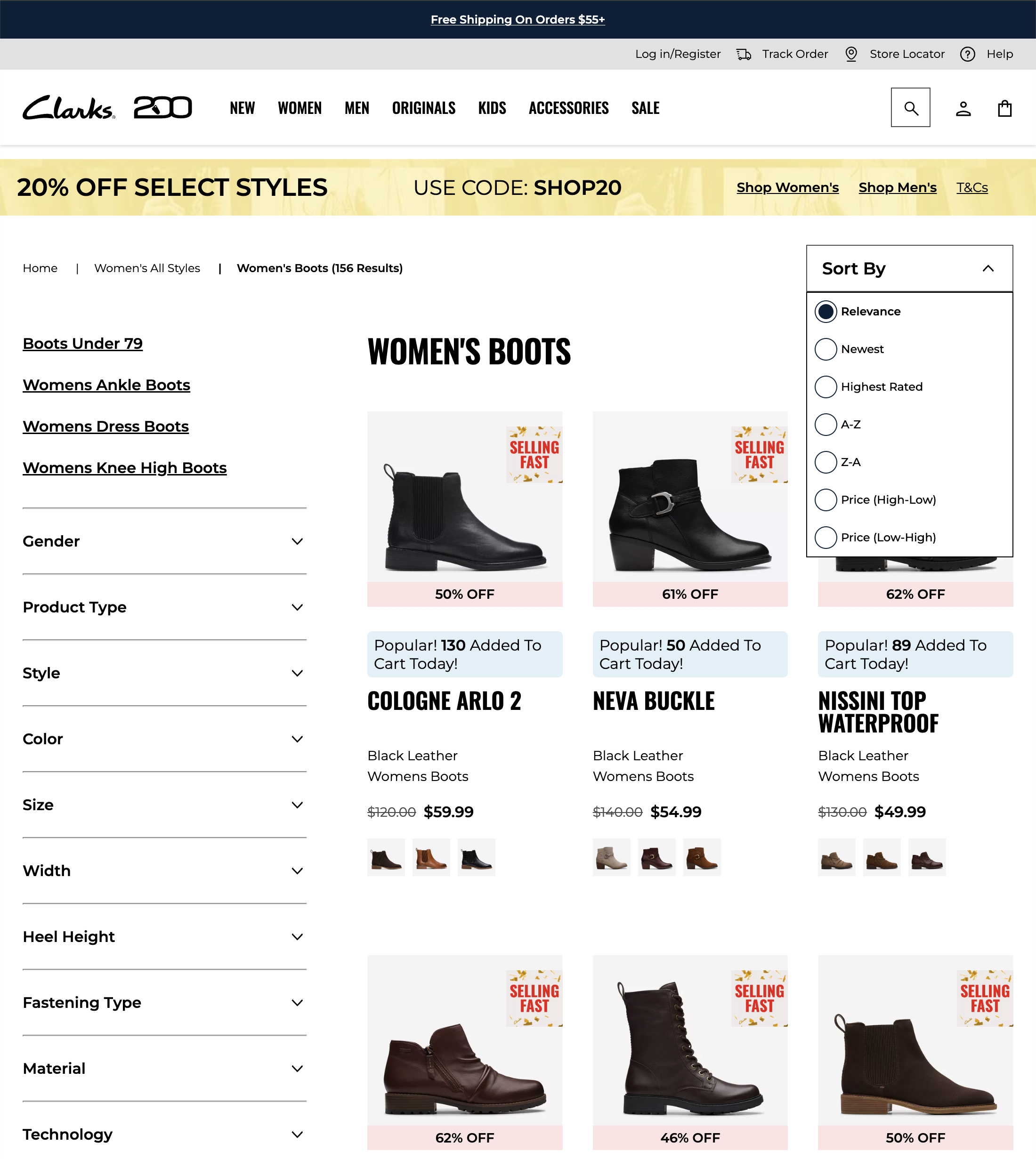Screen dimensions: 1036x1159
Task: Open the search magnifier icon
Action: [910, 107]
